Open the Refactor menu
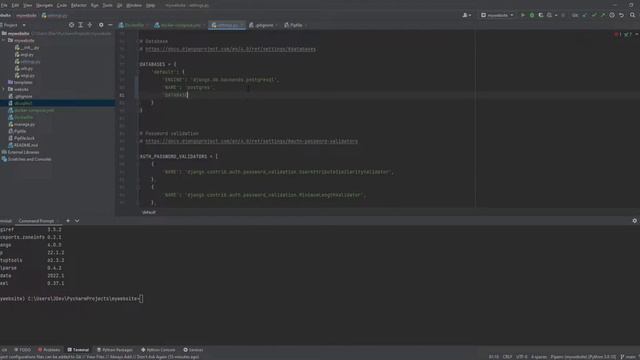Image resolution: width=640 pixels, height=360 pixels. (x=79, y=5)
